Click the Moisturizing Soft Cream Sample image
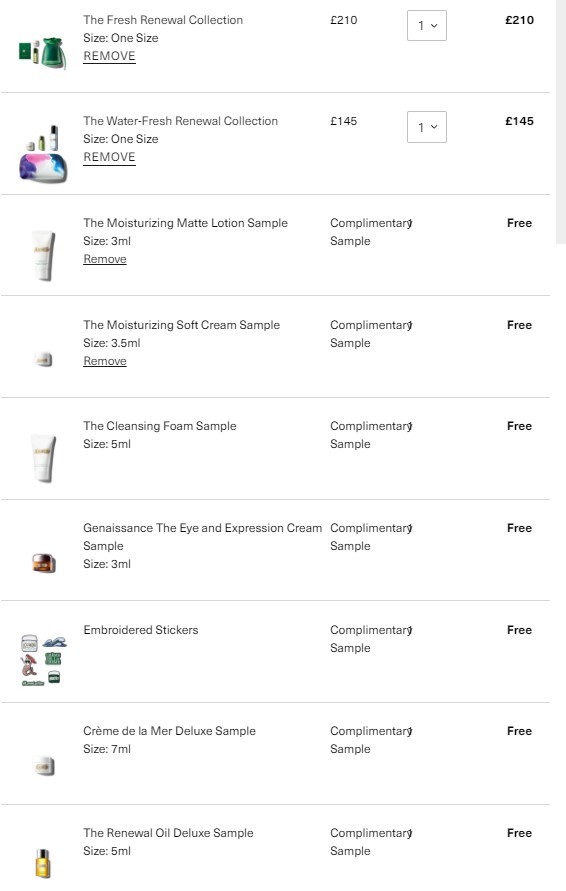The height and width of the screenshot is (891, 566). (x=44, y=359)
